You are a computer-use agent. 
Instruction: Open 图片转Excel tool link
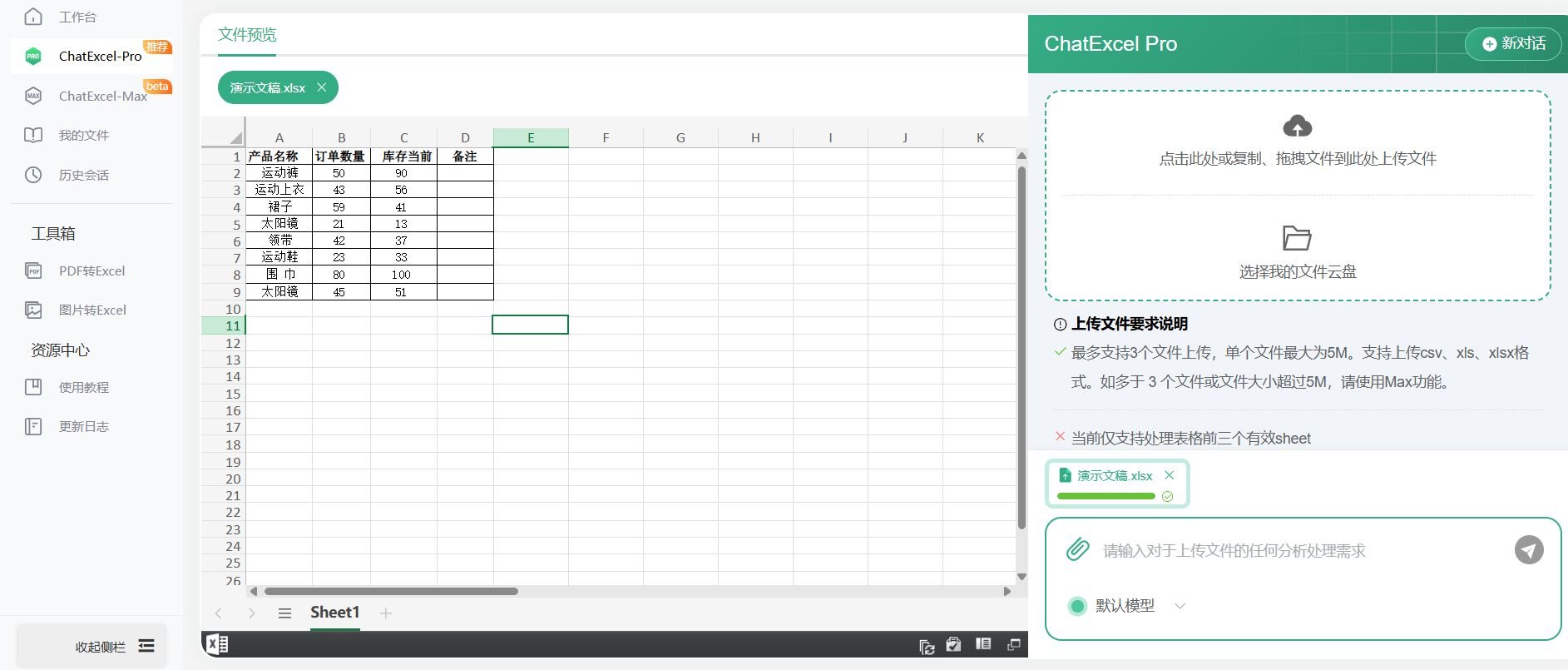click(x=92, y=310)
